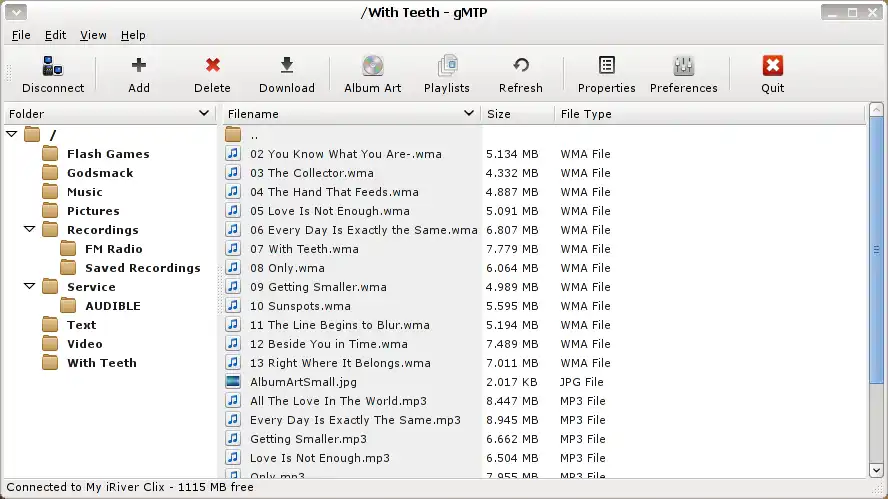Click the red Quit icon
This screenshot has height=499, width=888.
[772, 66]
